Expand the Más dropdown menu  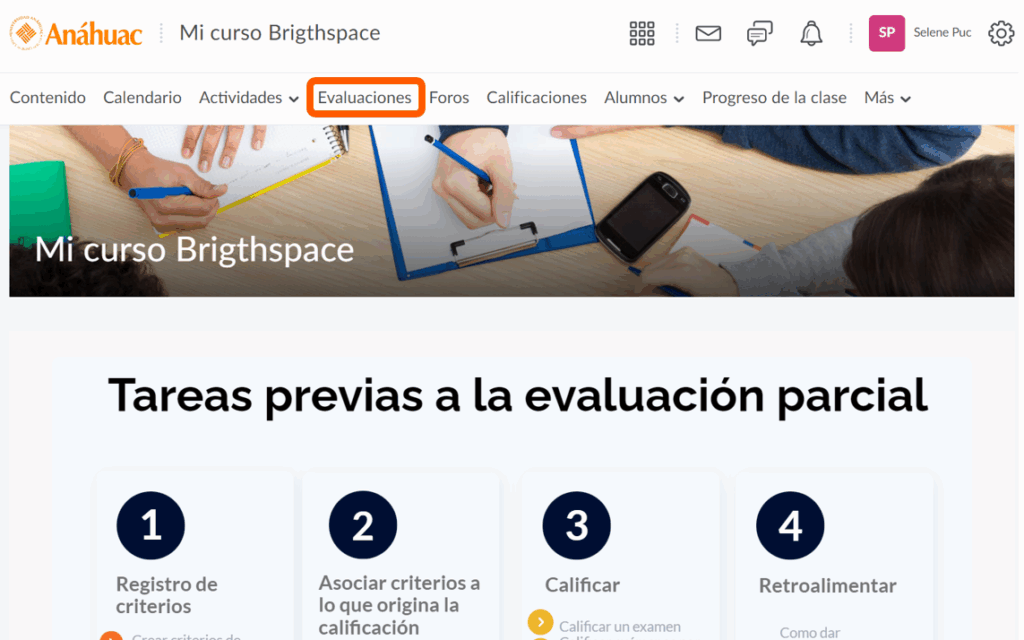pos(887,98)
